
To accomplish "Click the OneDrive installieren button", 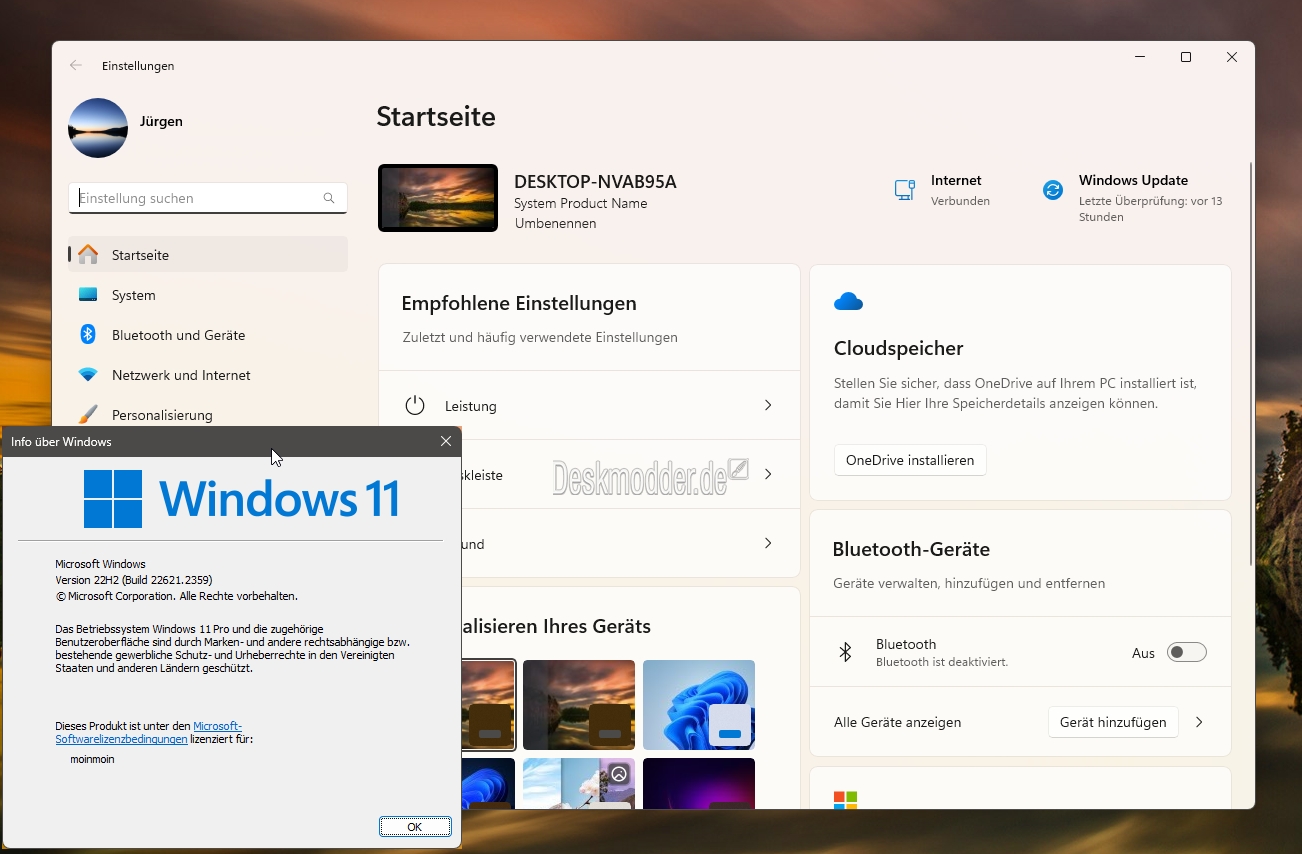I will pos(910,460).
